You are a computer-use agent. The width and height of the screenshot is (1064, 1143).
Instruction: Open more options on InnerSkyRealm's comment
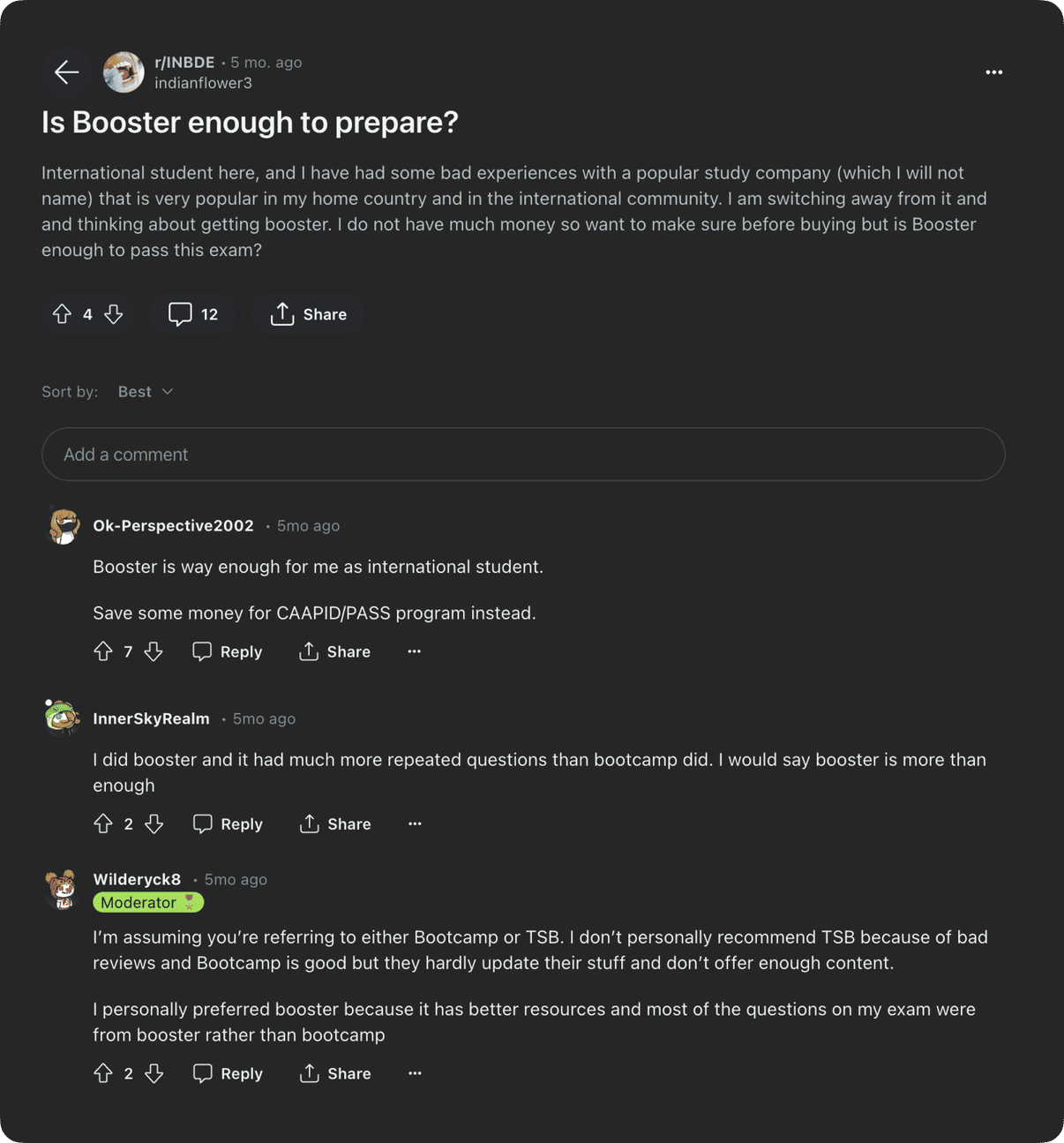pos(415,823)
